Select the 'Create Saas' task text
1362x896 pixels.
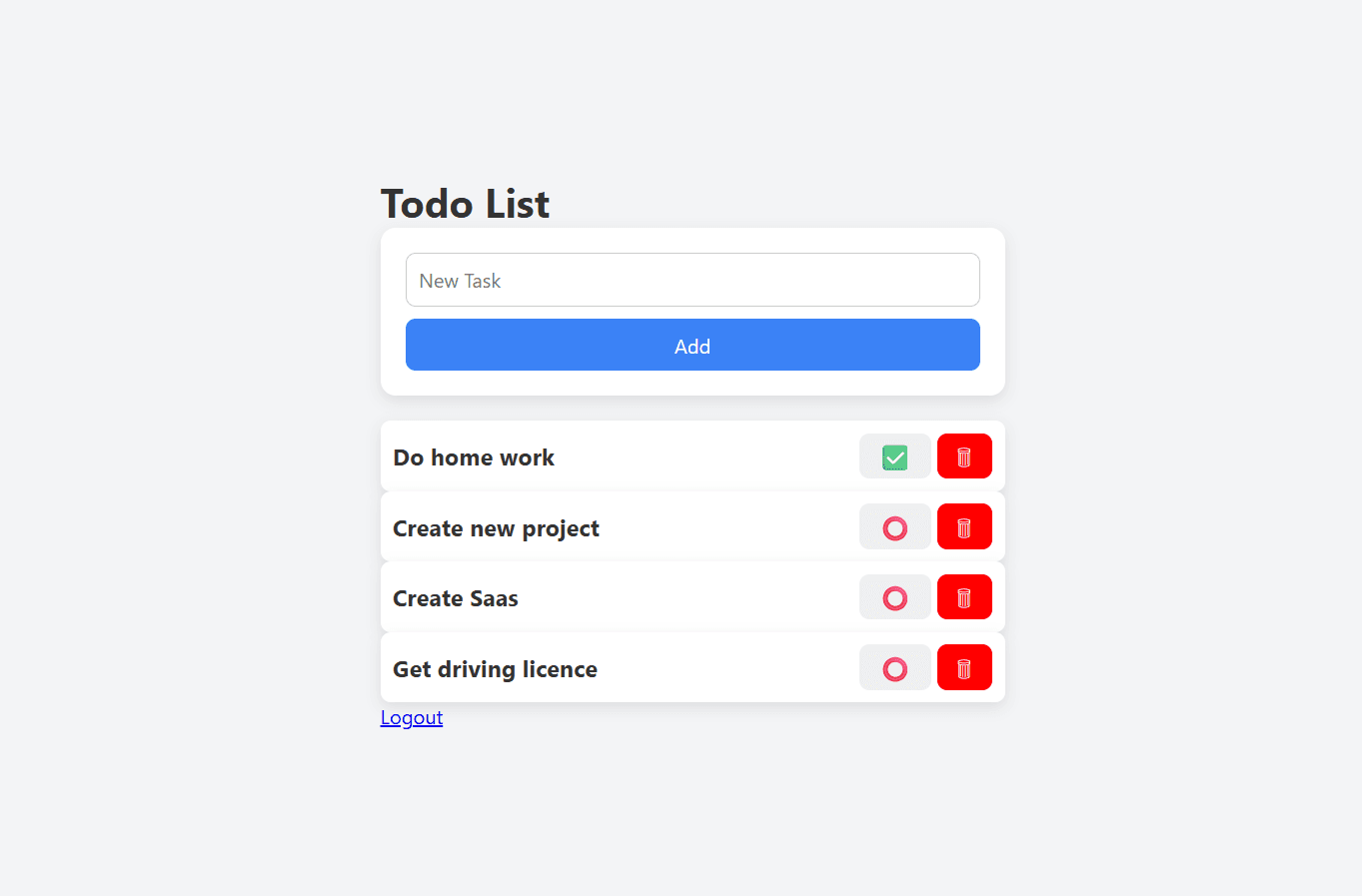pos(455,598)
